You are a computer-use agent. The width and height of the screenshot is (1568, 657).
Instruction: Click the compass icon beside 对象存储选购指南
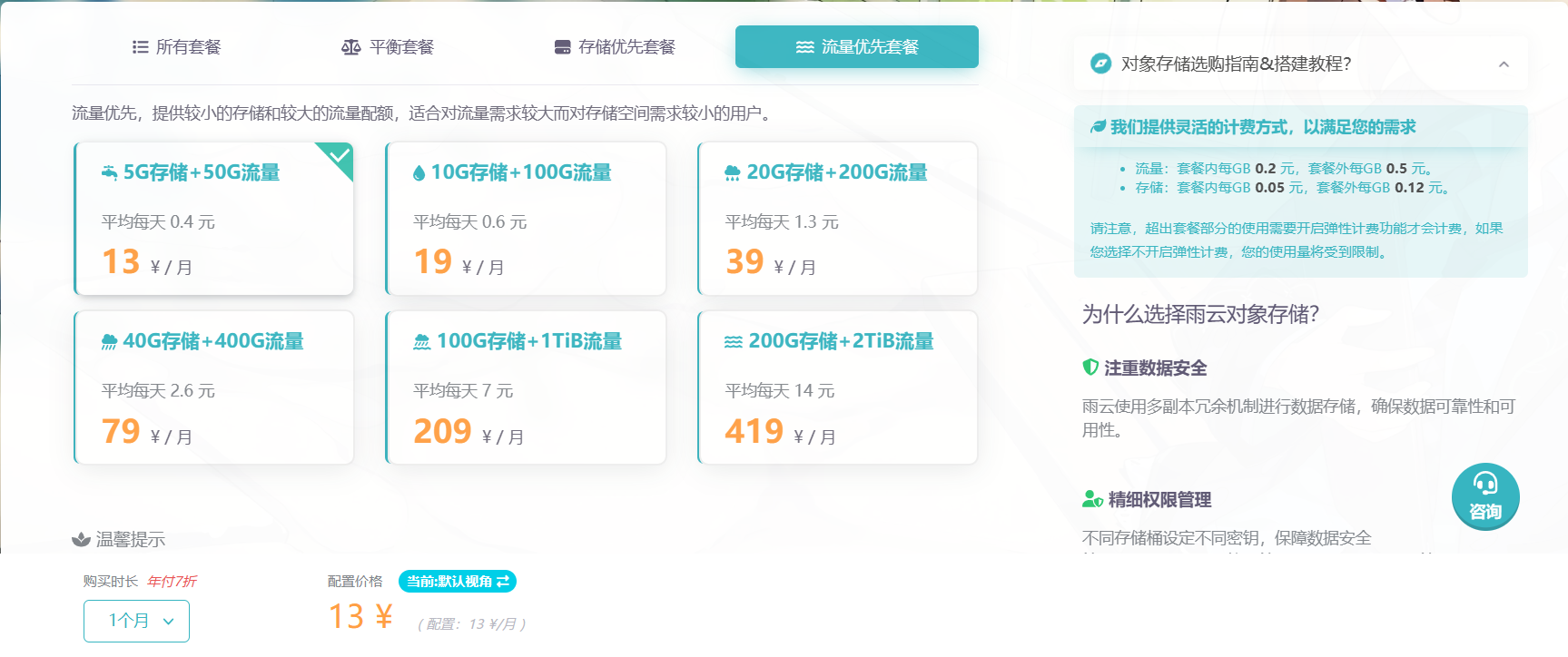pyautogui.click(x=1100, y=64)
